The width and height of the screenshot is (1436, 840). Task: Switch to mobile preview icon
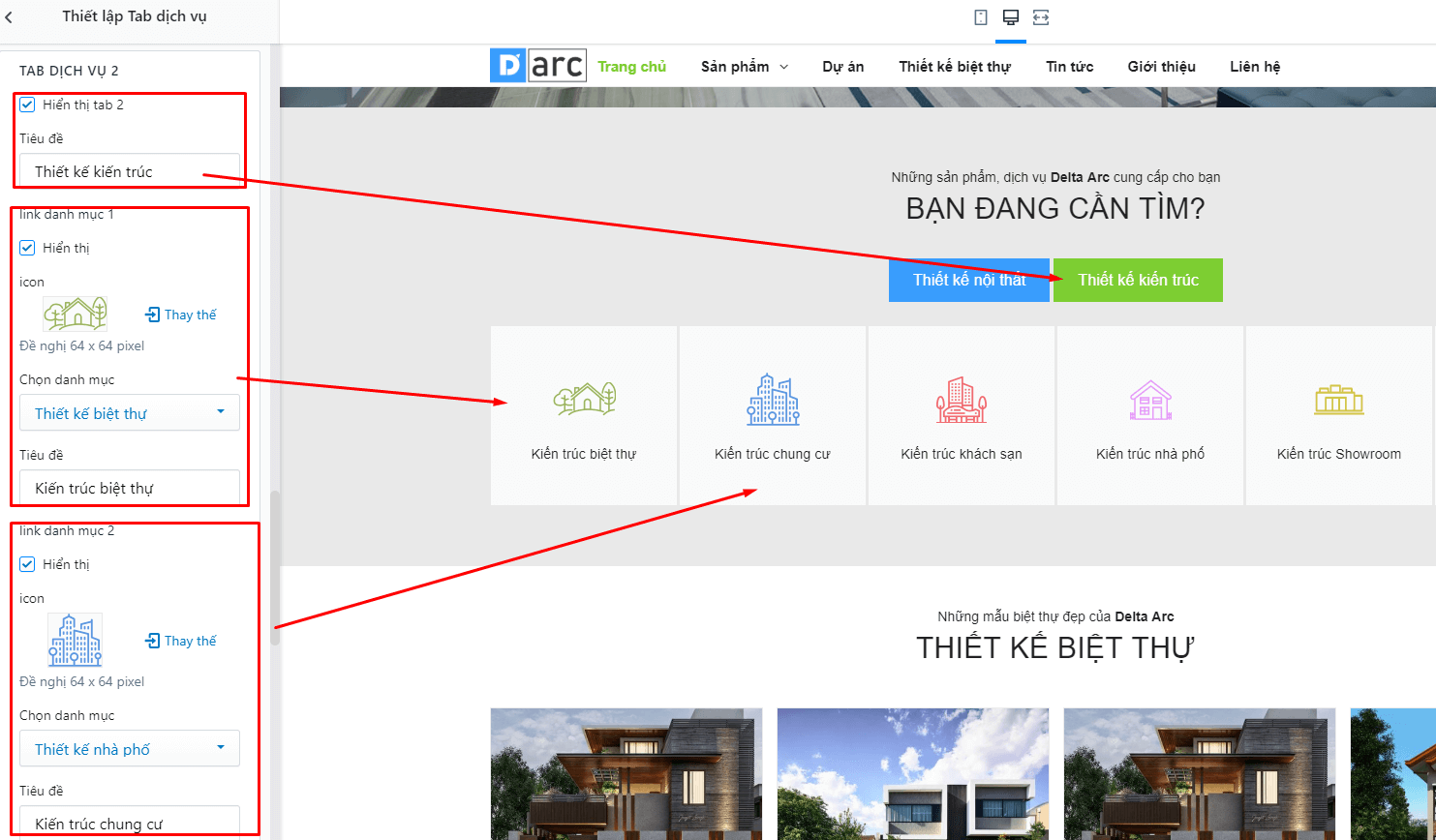pyautogui.click(x=981, y=17)
